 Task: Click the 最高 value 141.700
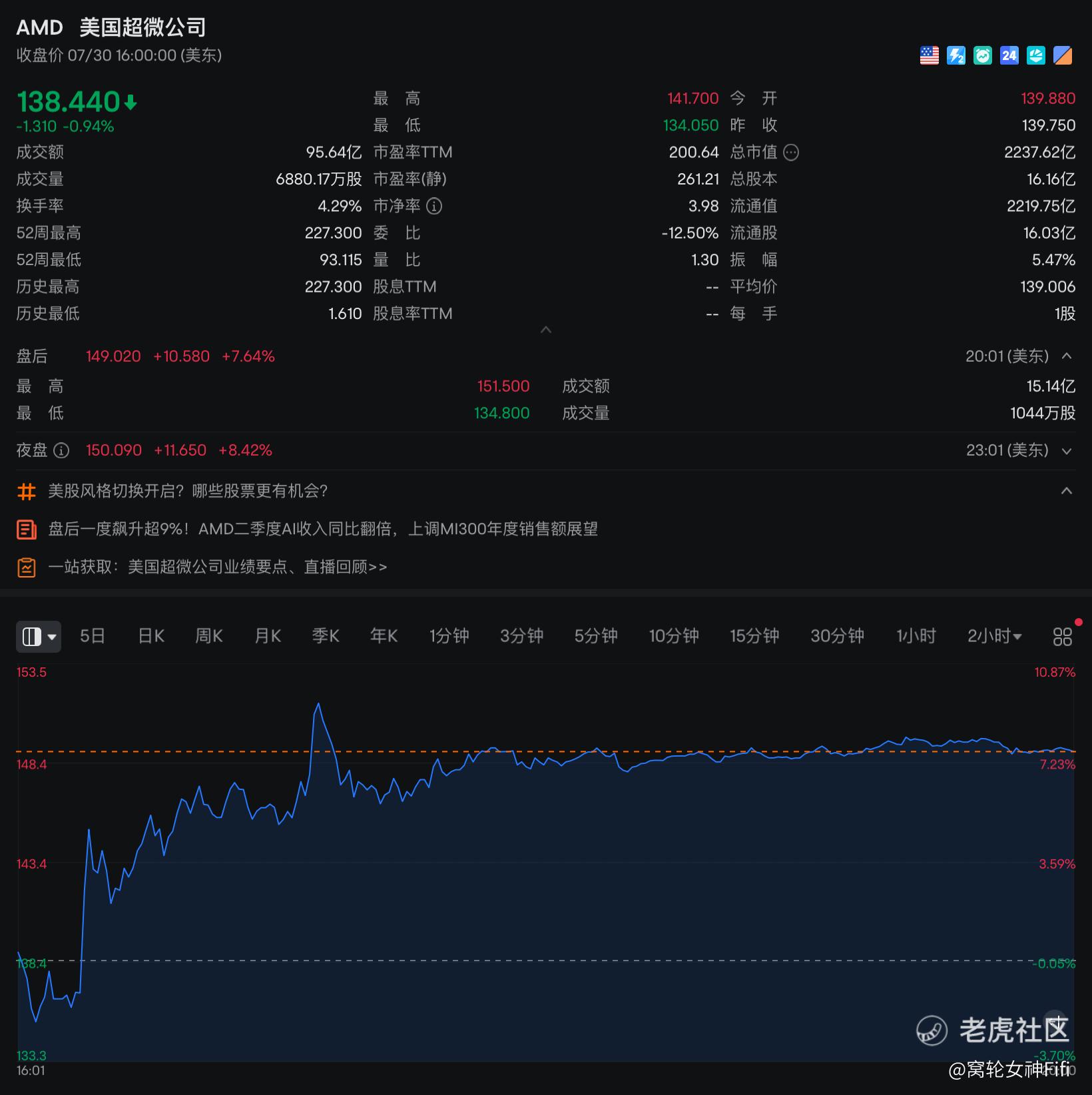(693, 99)
